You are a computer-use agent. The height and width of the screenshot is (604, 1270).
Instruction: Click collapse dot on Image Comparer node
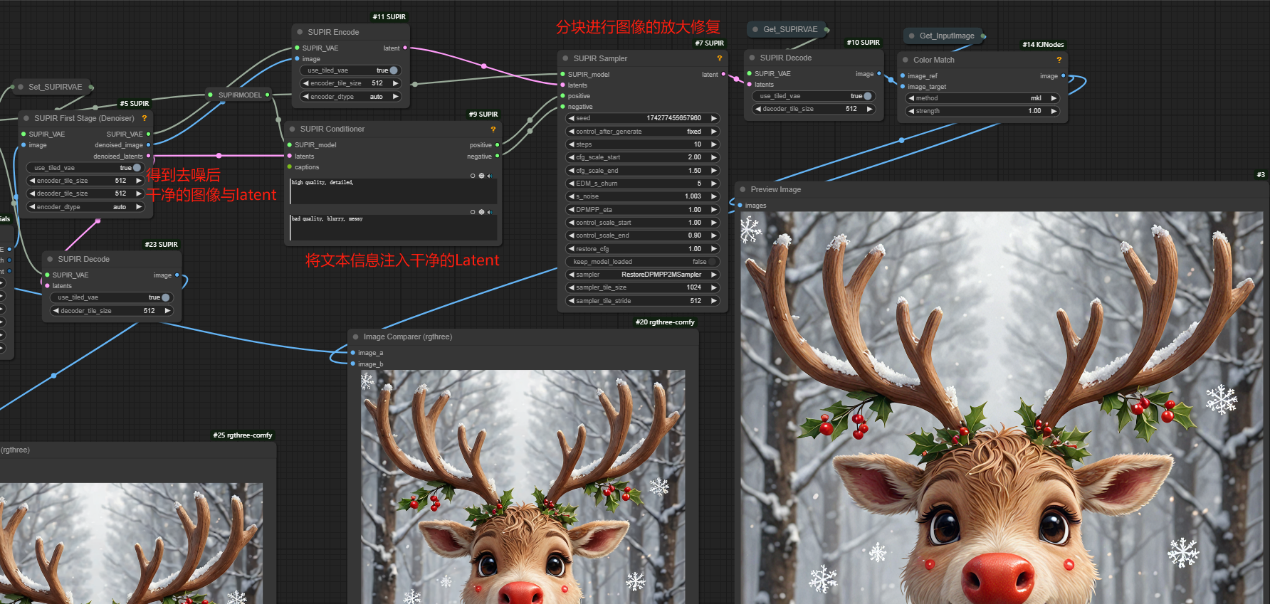coord(355,337)
